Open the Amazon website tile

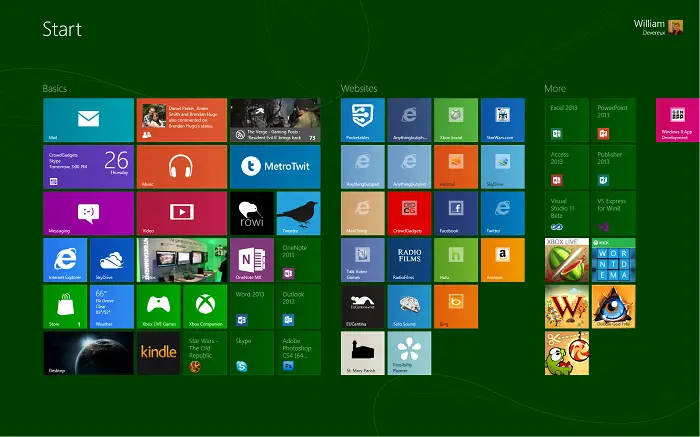[x=503, y=260]
